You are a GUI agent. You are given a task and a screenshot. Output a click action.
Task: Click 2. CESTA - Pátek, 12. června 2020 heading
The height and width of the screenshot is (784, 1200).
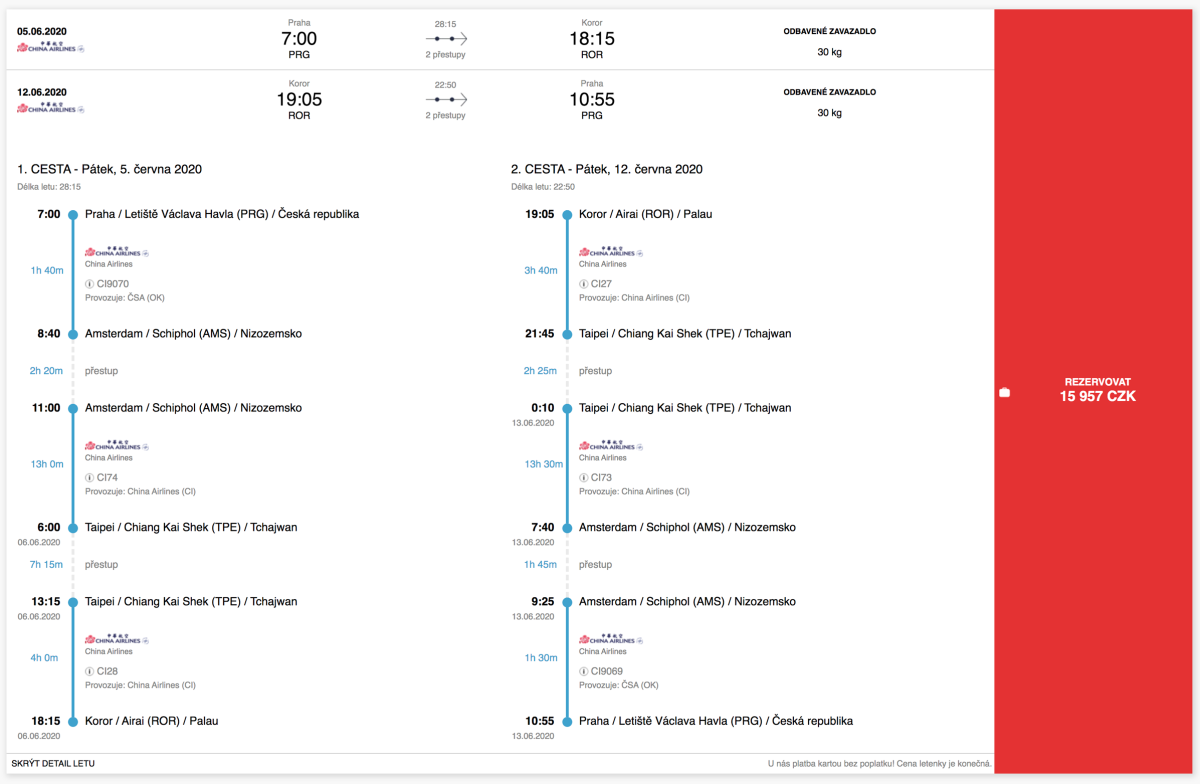pyautogui.click(x=606, y=169)
